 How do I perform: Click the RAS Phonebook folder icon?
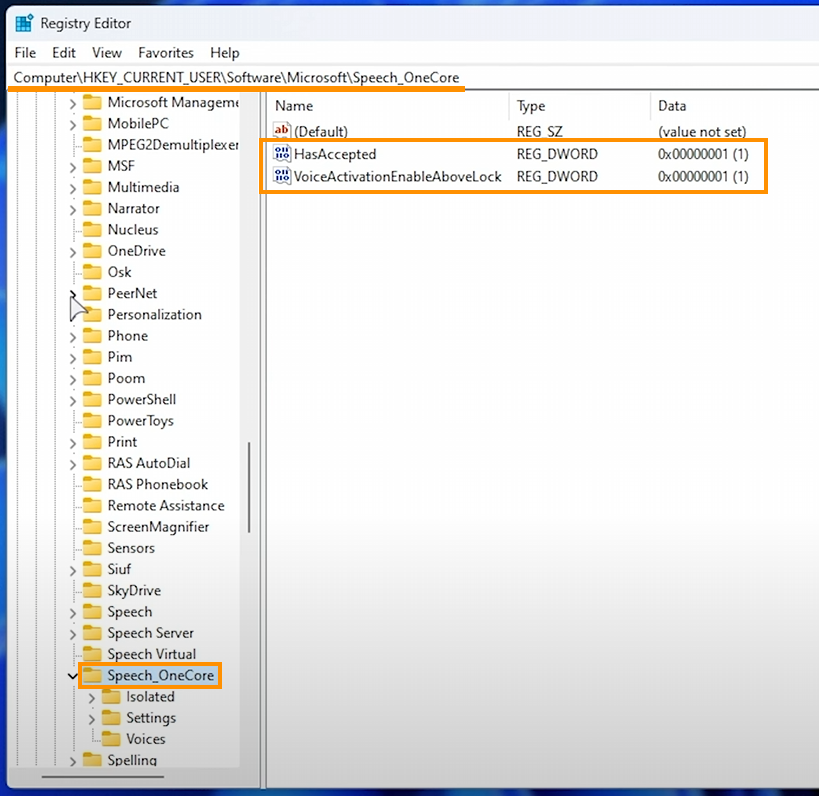pyautogui.click(x=92, y=484)
